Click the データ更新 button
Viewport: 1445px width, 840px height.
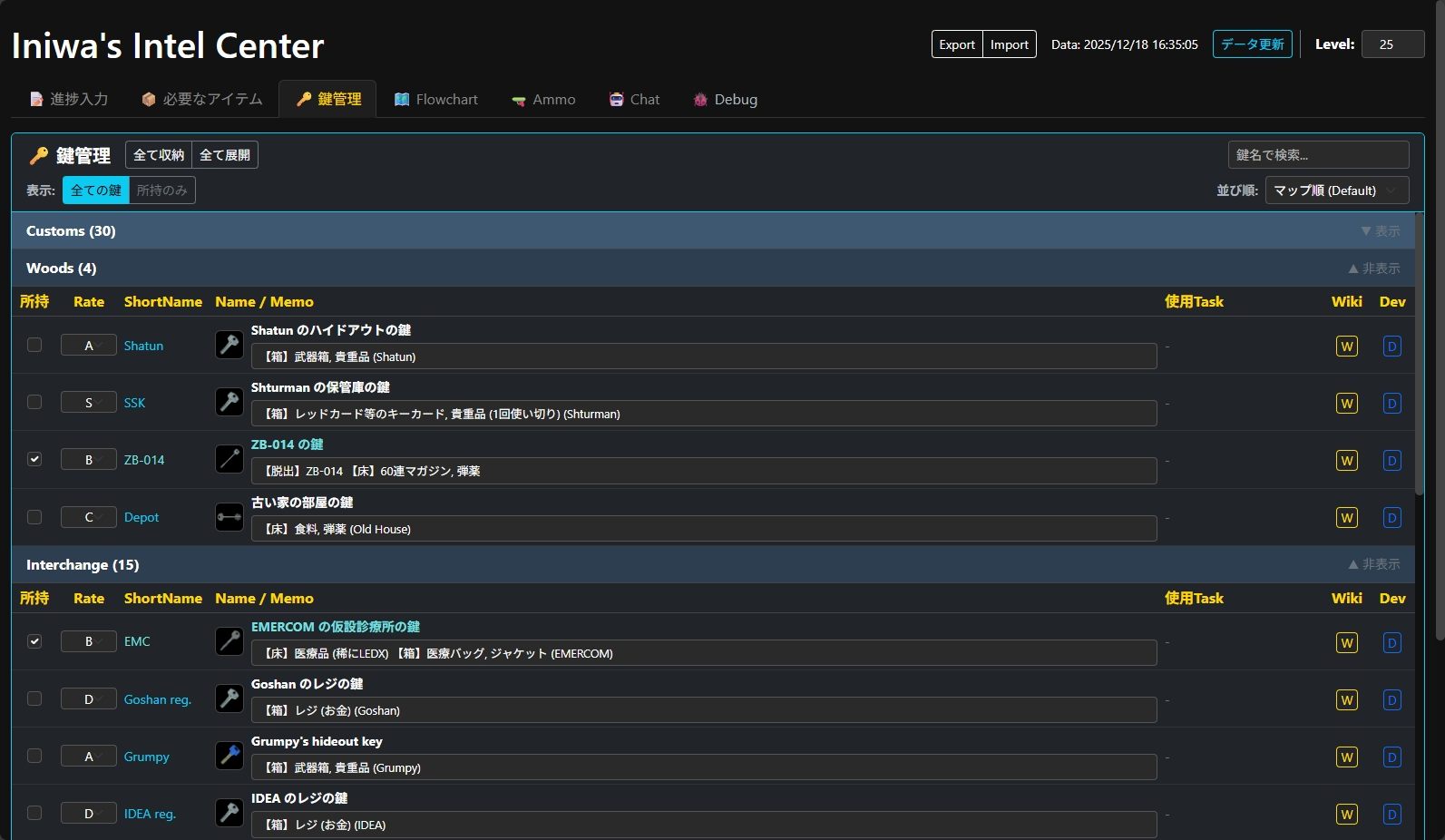1252,44
